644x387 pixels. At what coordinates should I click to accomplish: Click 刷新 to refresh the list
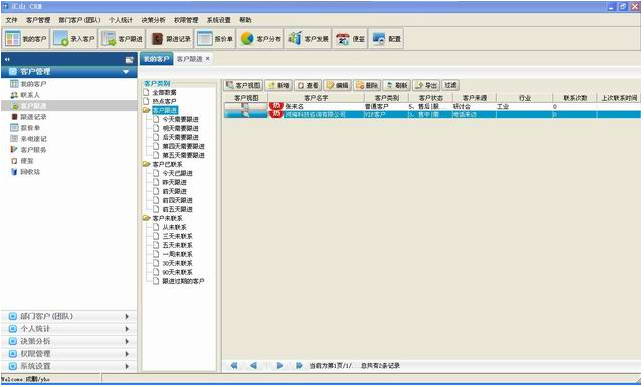click(396, 85)
